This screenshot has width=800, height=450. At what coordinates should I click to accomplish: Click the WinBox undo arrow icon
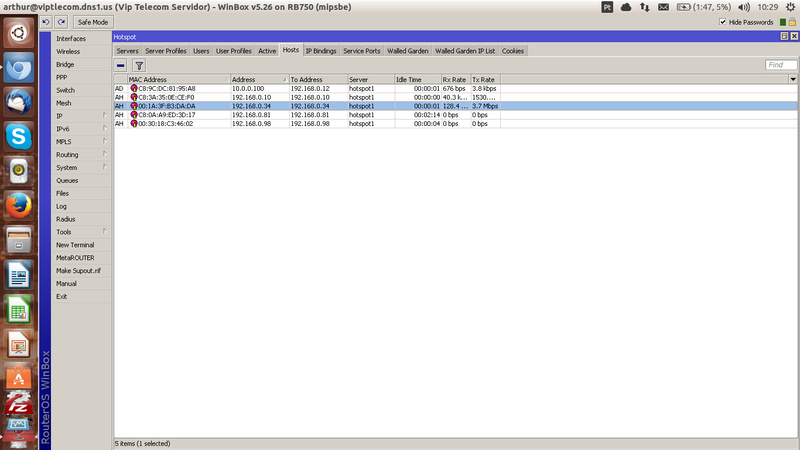[45, 22]
